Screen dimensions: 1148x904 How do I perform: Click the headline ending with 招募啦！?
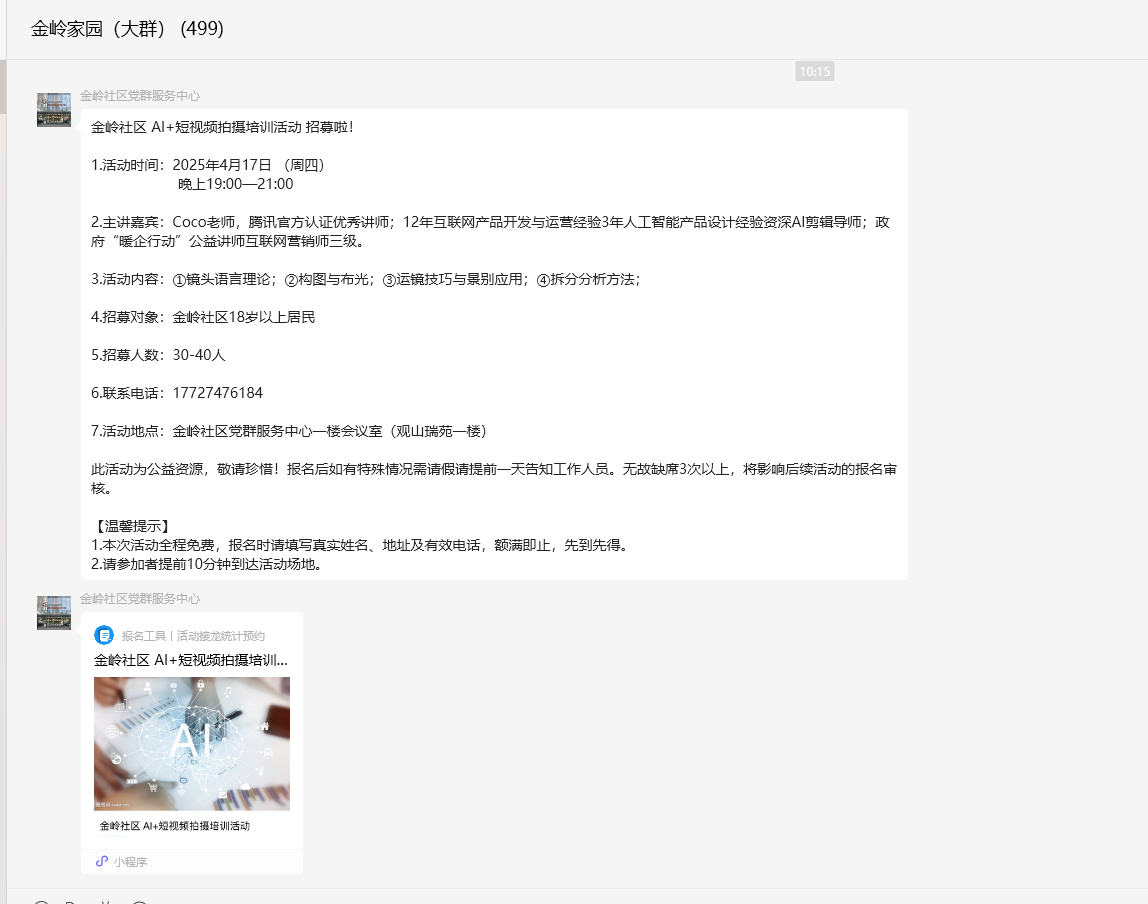click(x=222, y=127)
